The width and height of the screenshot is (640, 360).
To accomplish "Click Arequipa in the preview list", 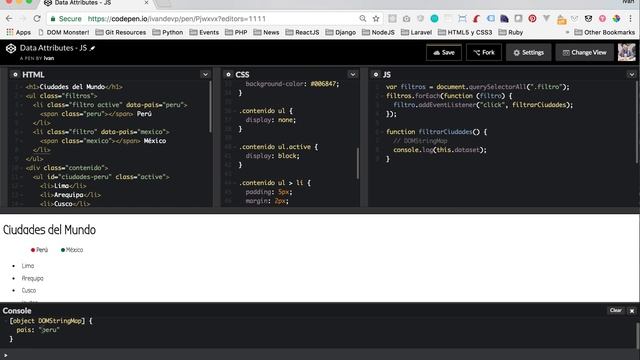I will [32, 278].
